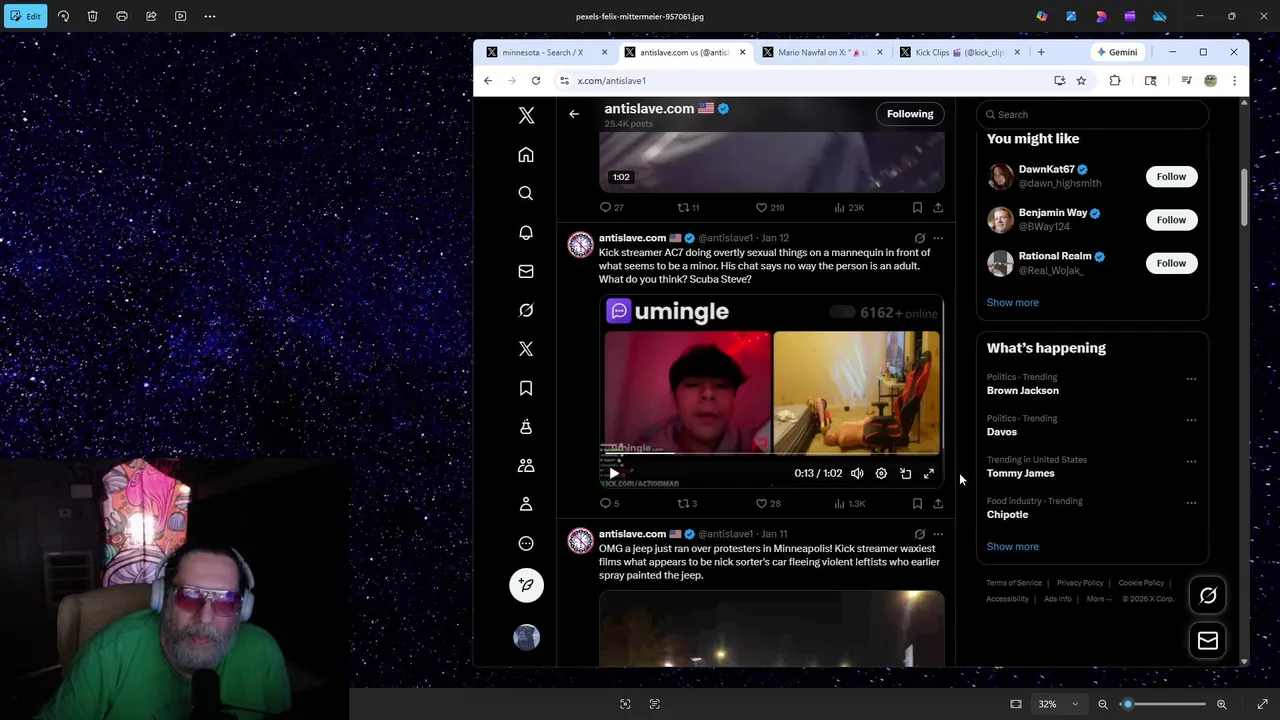Print the image in Photos
This screenshot has width=1280, height=720.
tap(122, 16)
